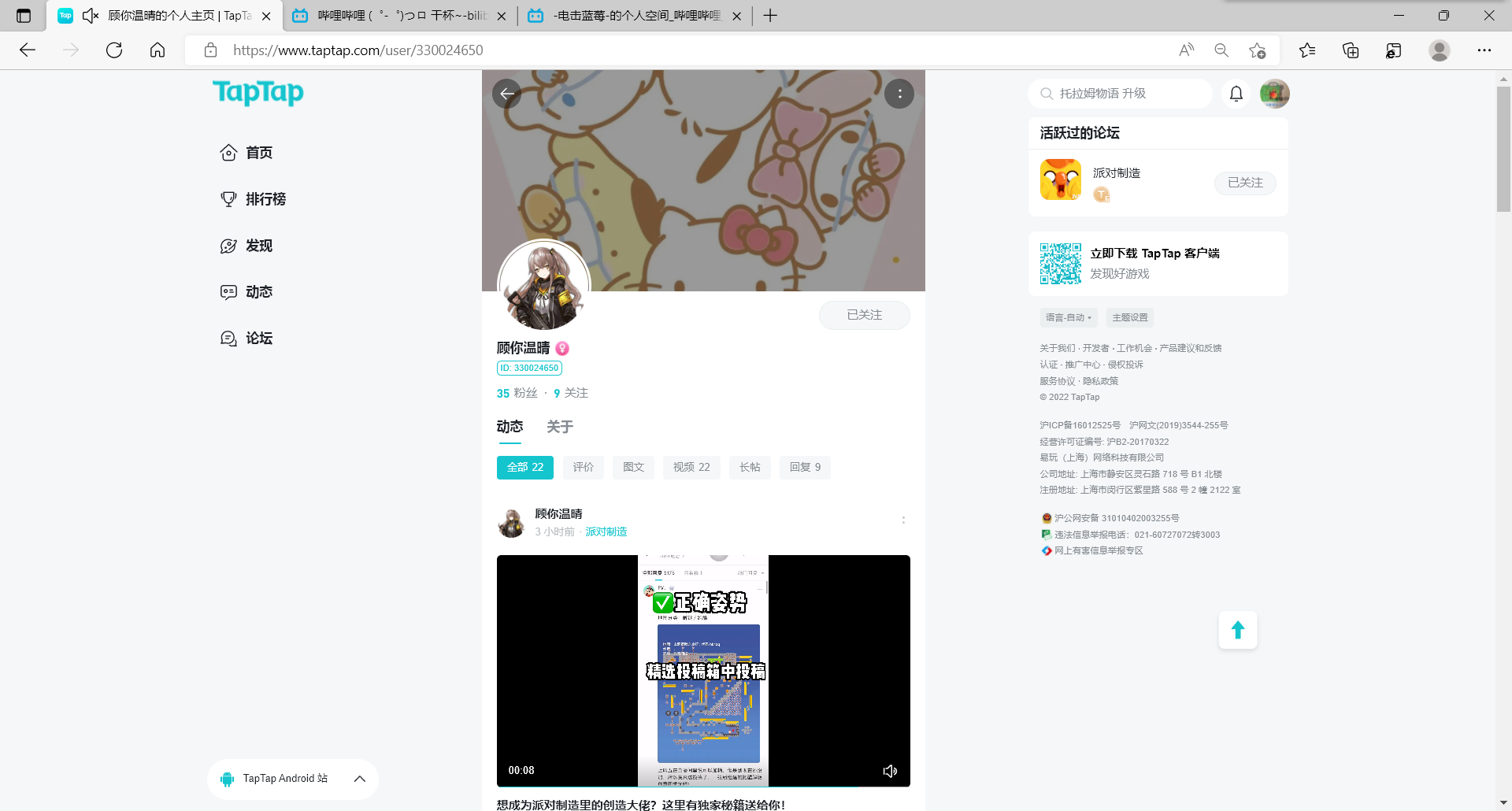Filter posts by 视频 22
This screenshot has width=1512, height=811.
tap(691, 468)
